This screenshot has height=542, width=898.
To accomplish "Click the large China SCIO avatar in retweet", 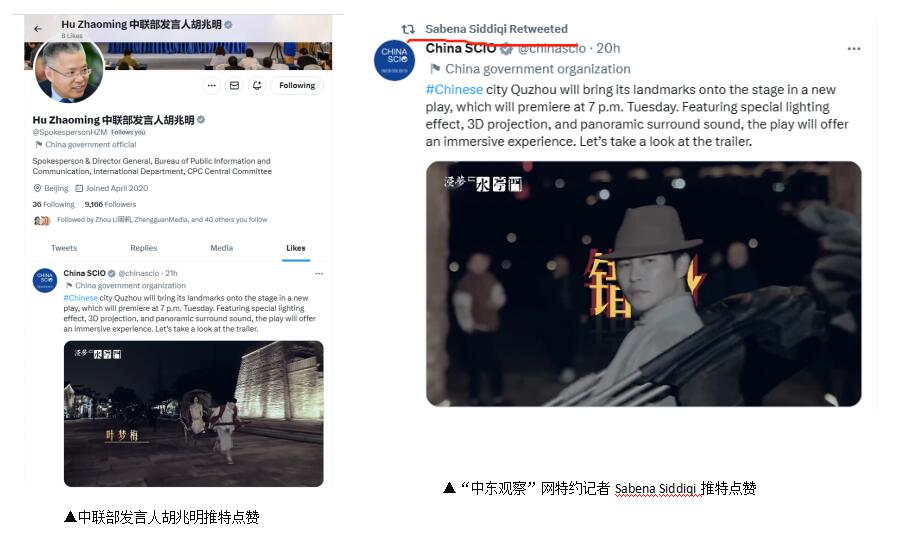I will [x=394, y=60].
